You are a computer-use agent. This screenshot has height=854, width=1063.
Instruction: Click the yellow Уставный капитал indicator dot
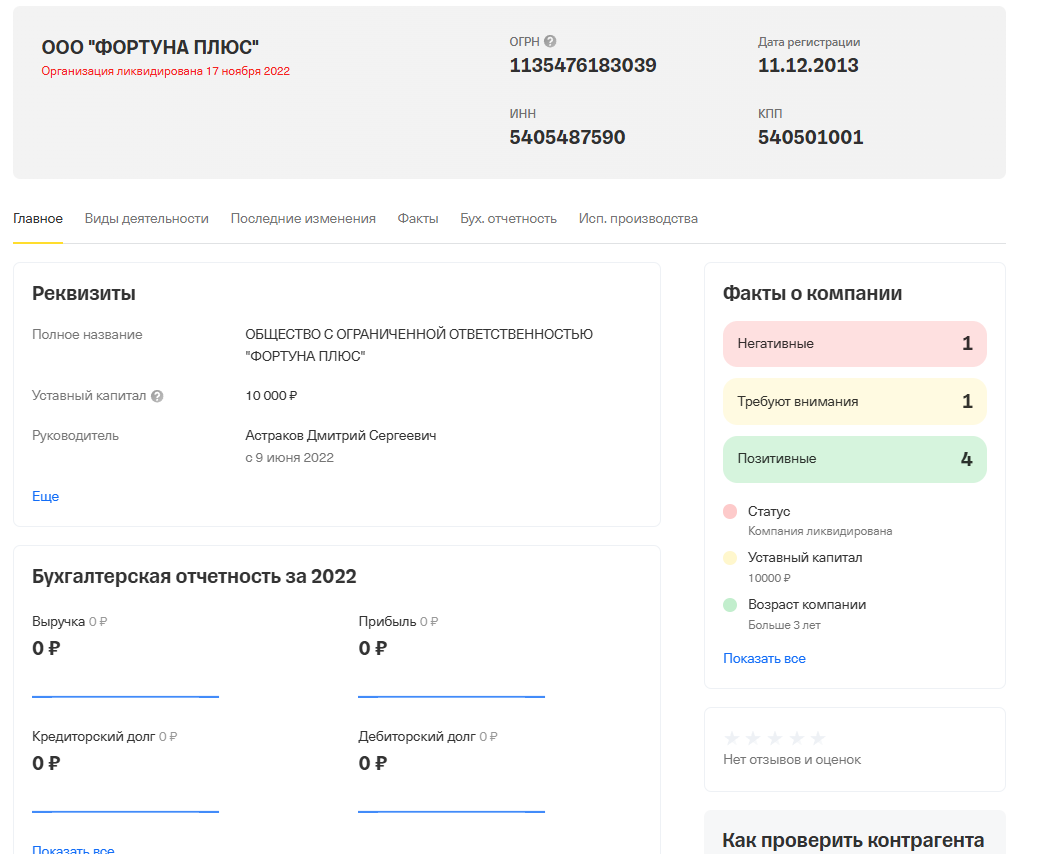click(x=731, y=558)
